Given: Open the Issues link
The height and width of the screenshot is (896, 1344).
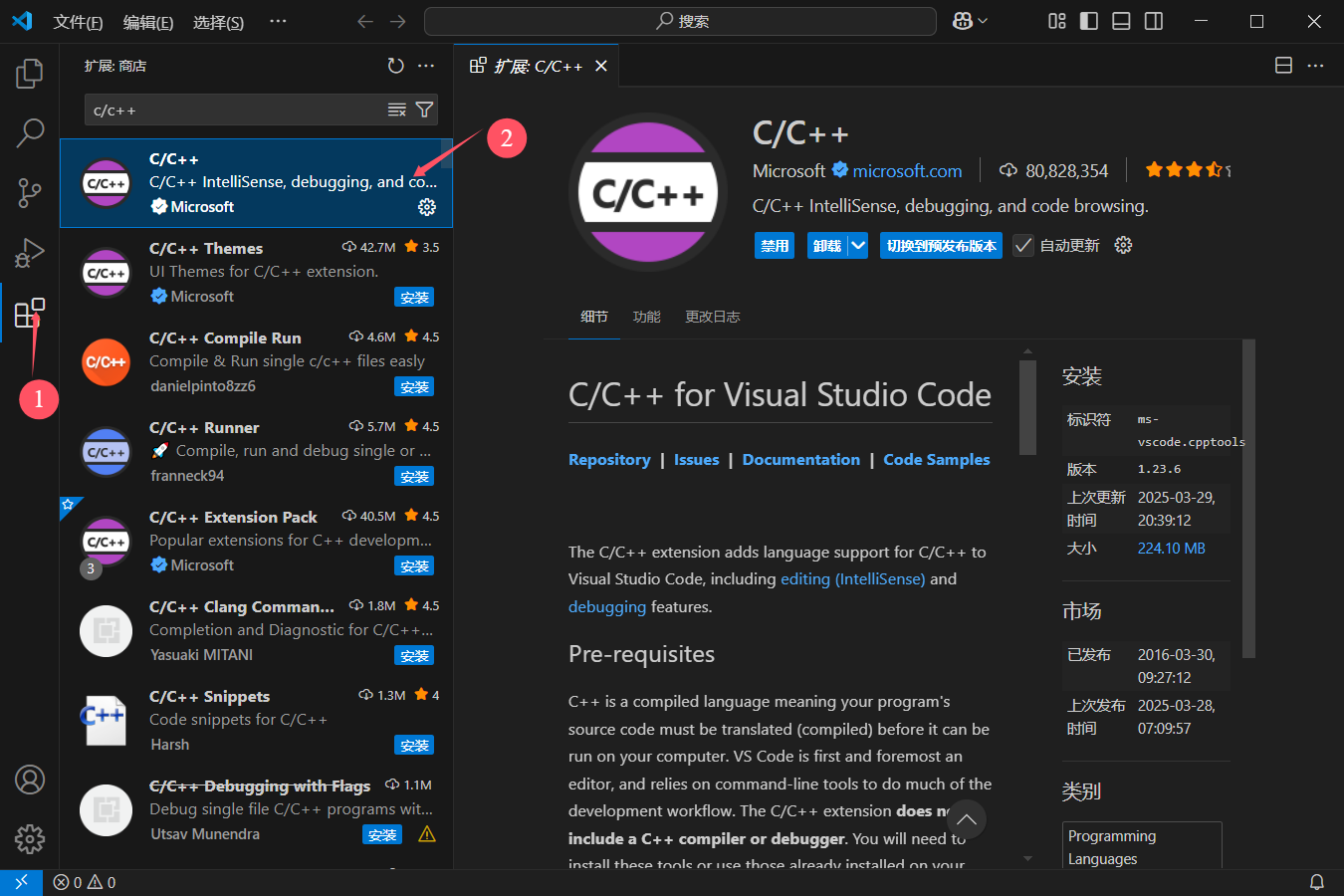Looking at the screenshot, I should tap(696, 459).
